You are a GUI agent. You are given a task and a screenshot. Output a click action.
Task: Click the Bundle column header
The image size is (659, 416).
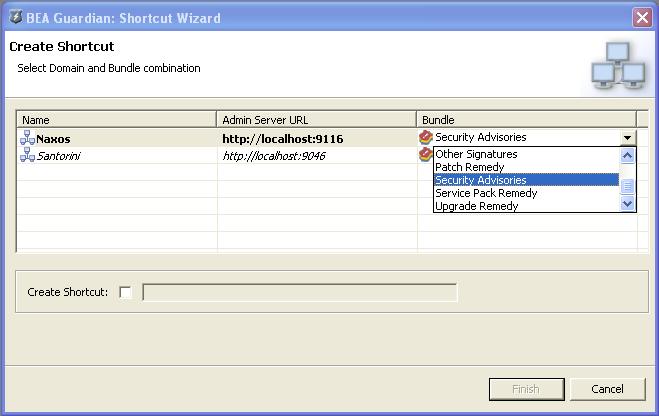click(527, 120)
